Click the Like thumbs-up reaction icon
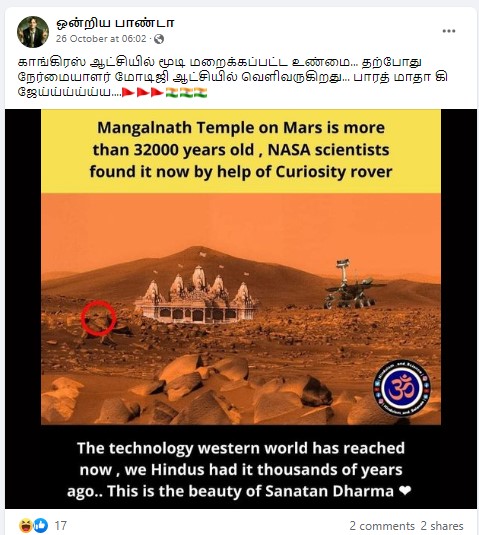Image resolution: width=479 pixels, height=535 pixels. click(x=41, y=525)
